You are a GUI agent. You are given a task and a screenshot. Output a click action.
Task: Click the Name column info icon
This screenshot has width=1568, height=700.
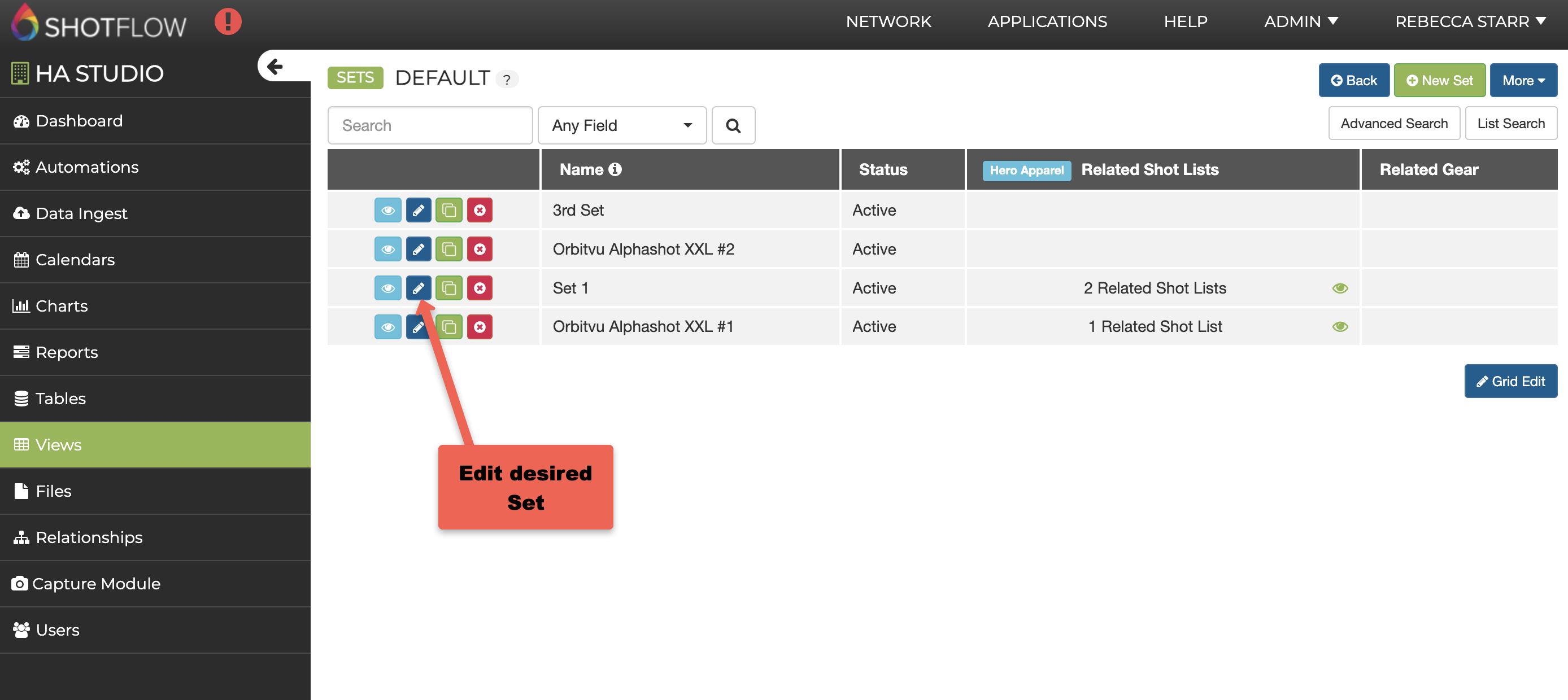point(615,170)
